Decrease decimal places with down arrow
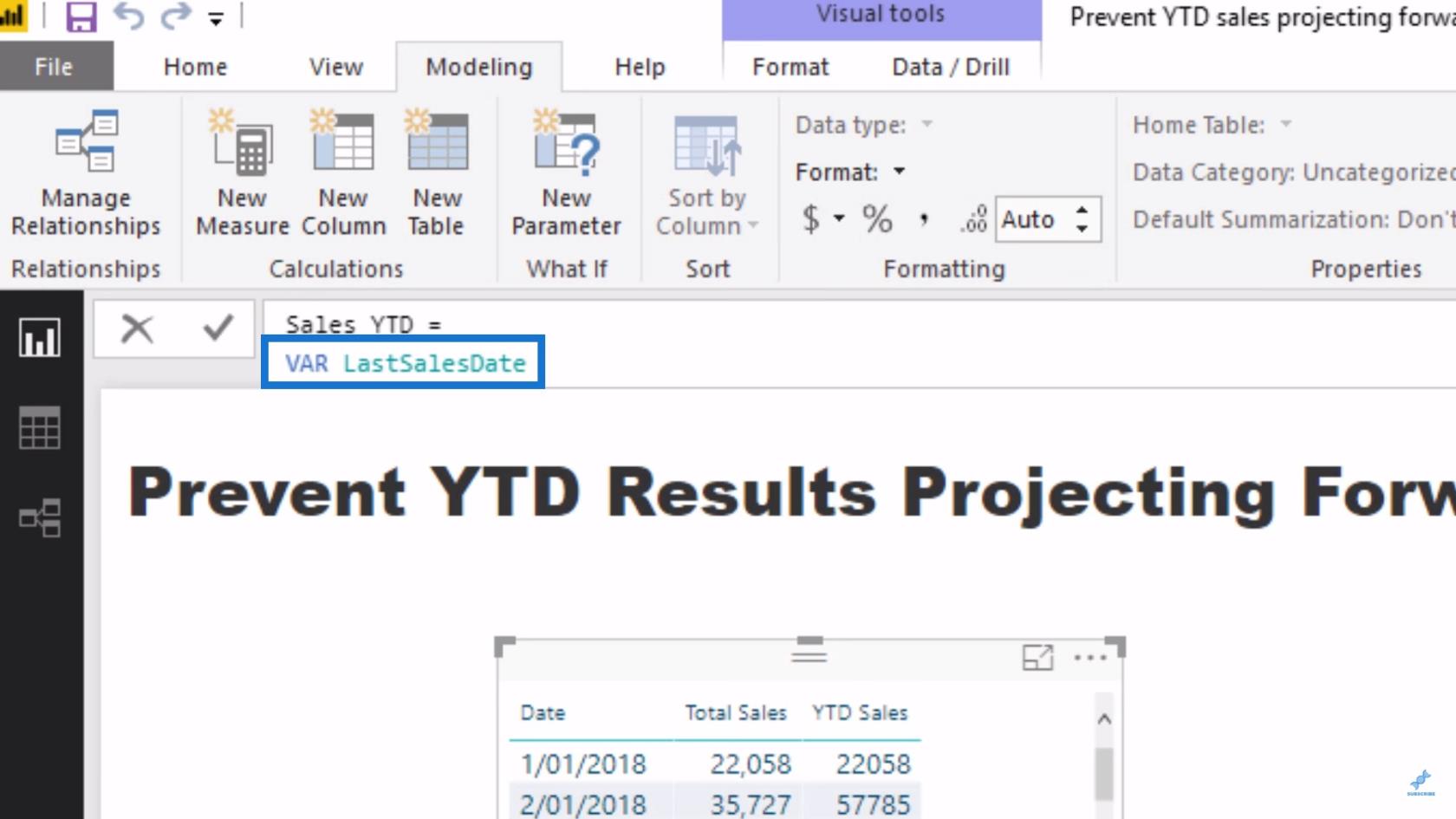This screenshot has width=1456, height=819. [1082, 228]
